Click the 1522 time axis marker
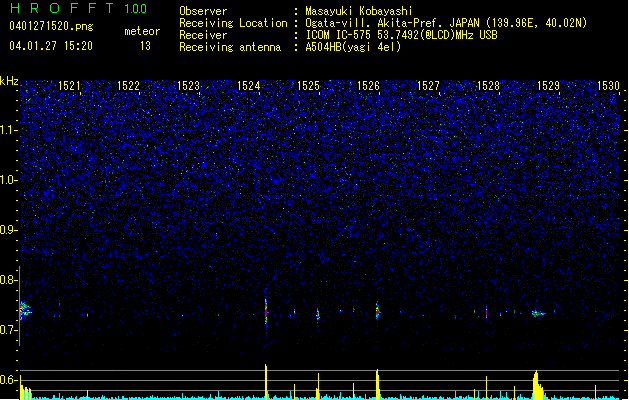The width and height of the screenshot is (629, 400). (128, 86)
